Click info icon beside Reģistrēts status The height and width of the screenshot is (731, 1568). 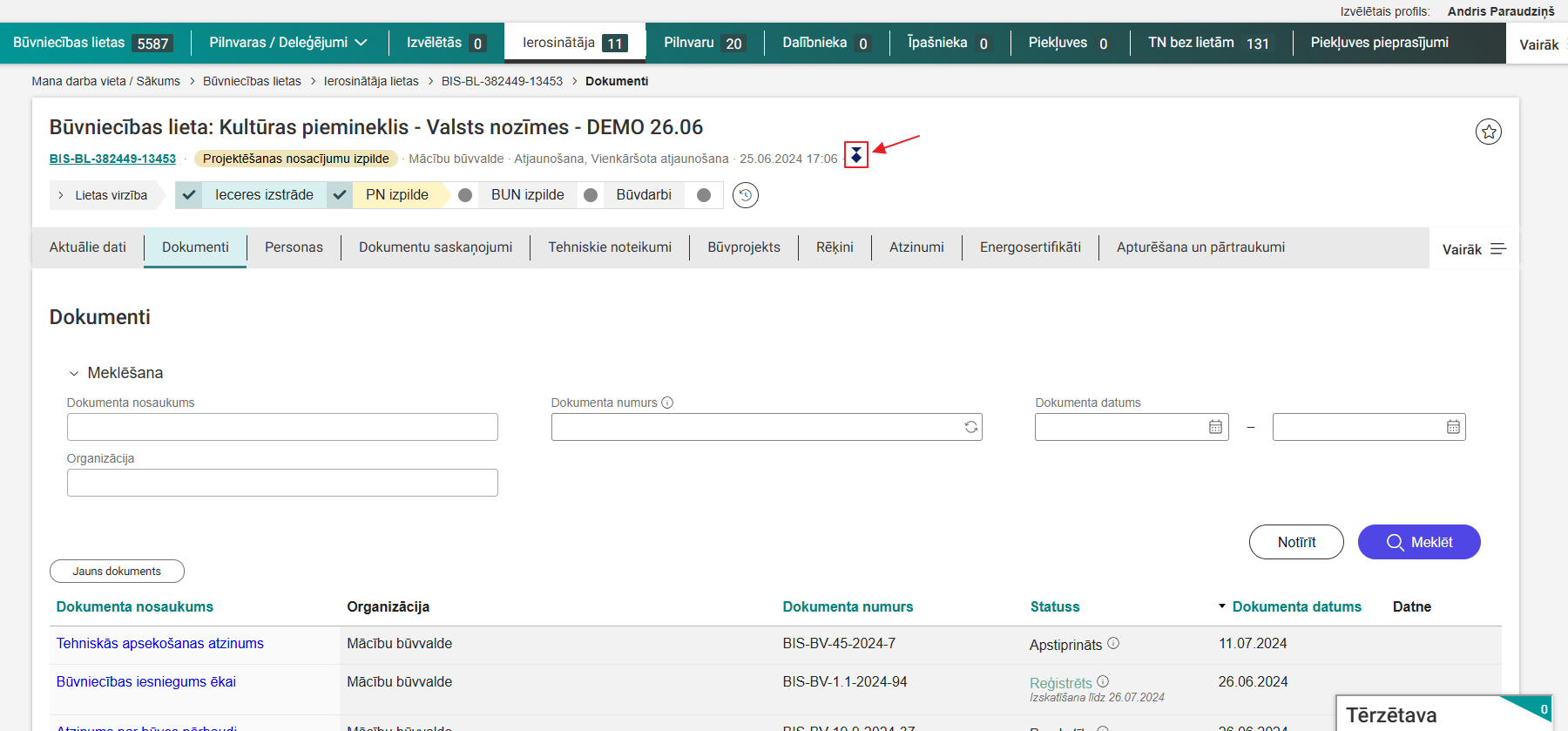tap(1103, 681)
